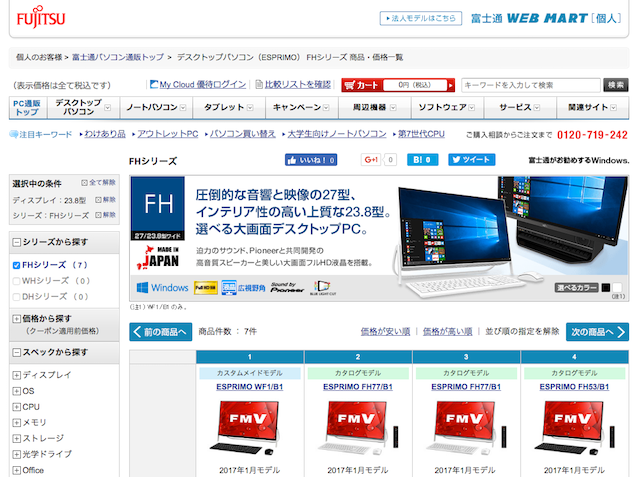Click the Full HD badge icon
The height and width of the screenshot is (477, 640).
(206, 288)
